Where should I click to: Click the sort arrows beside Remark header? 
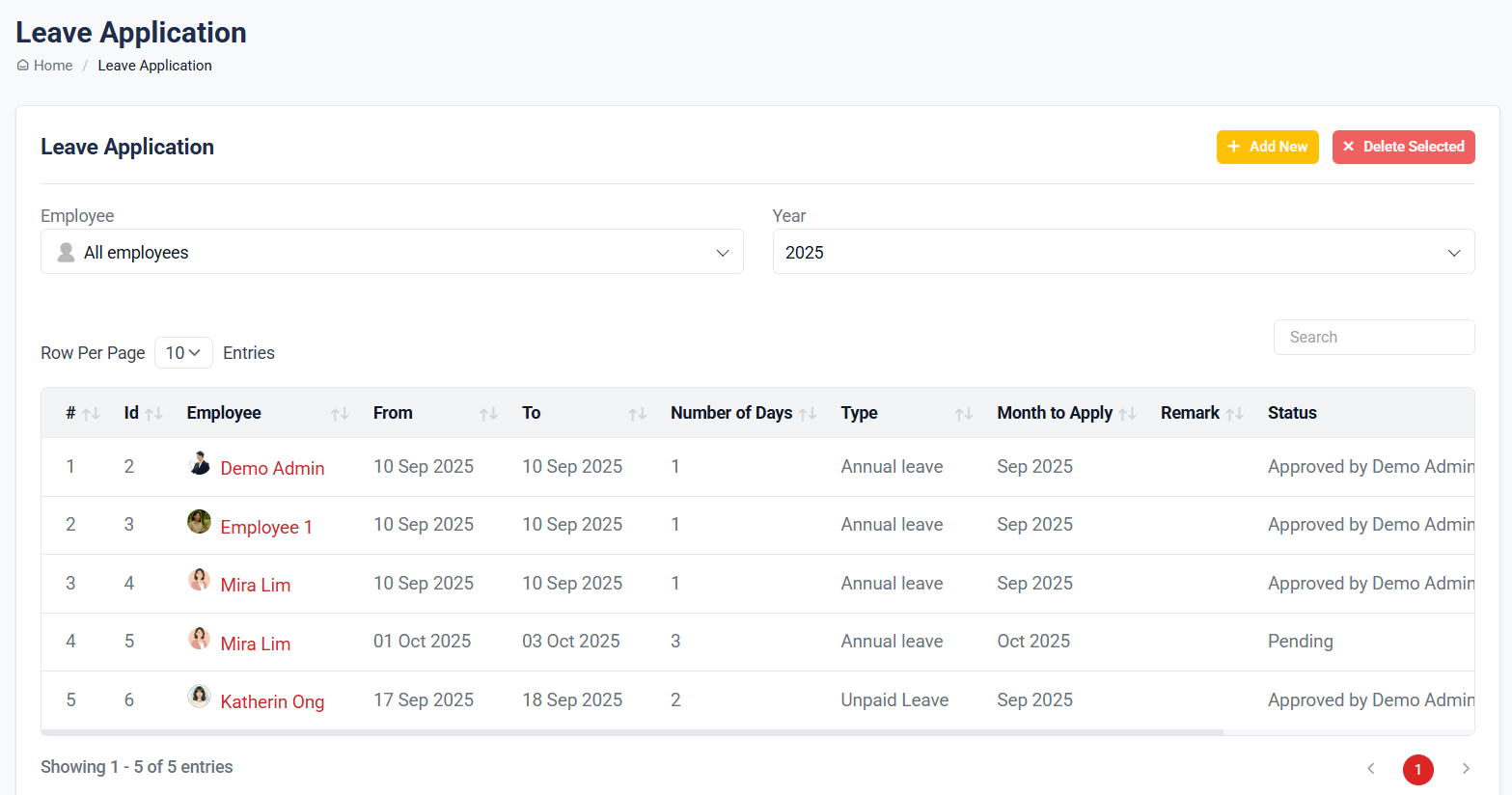click(1234, 414)
